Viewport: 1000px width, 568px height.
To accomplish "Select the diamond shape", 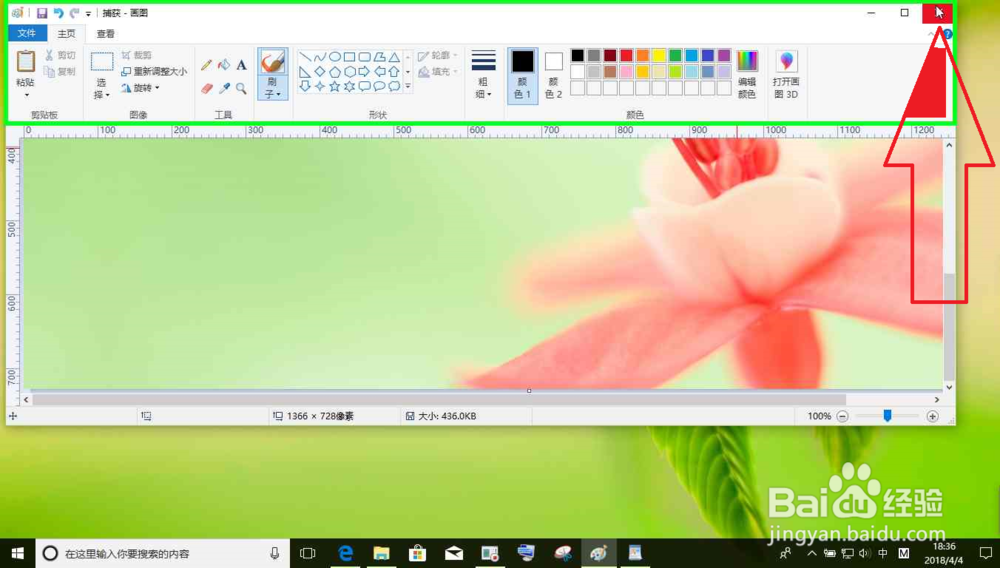I will [320, 71].
